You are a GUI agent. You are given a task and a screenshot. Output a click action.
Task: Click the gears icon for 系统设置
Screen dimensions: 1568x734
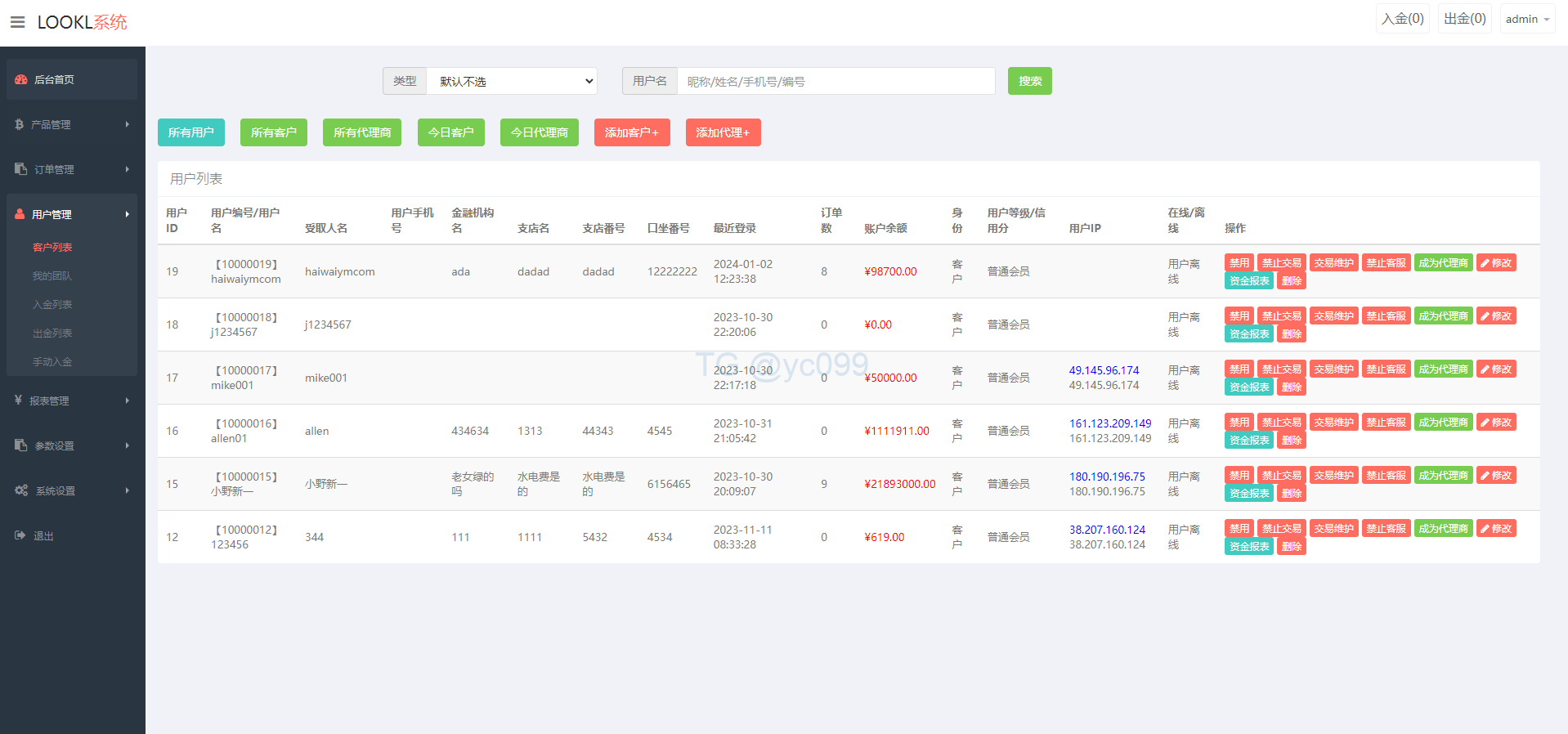pos(21,490)
